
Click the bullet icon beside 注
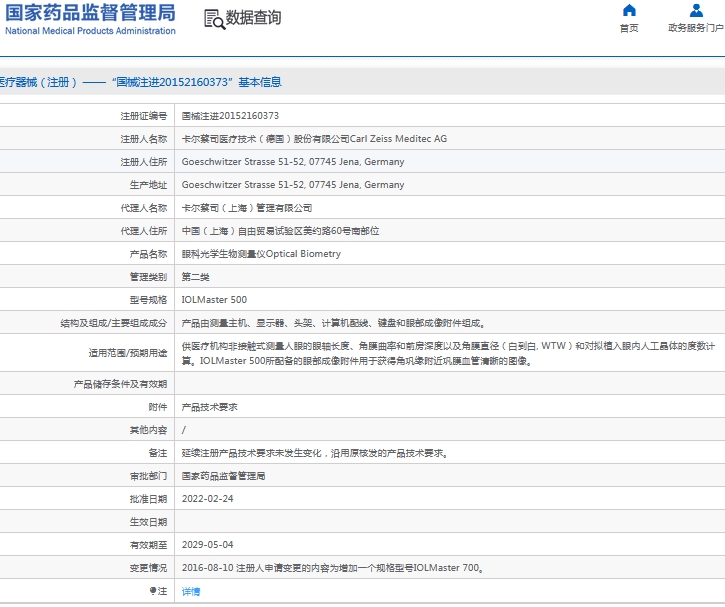tap(153, 590)
